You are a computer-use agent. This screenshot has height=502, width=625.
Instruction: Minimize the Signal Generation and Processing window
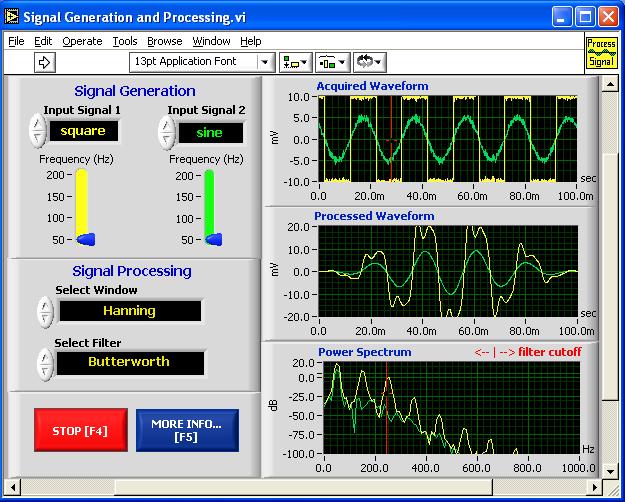(561, 17)
